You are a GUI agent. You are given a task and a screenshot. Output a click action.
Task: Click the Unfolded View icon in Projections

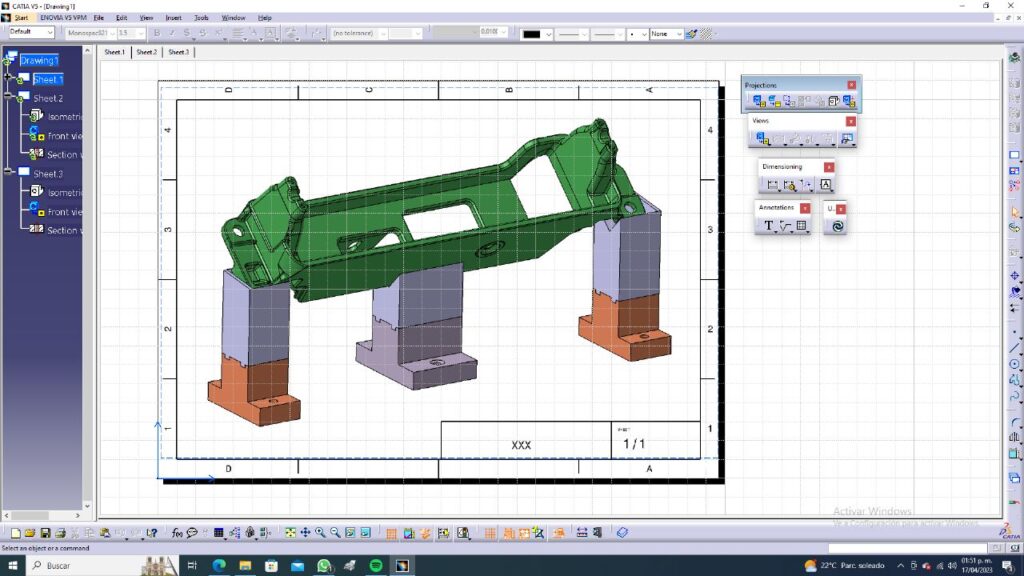tap(774, 101)
